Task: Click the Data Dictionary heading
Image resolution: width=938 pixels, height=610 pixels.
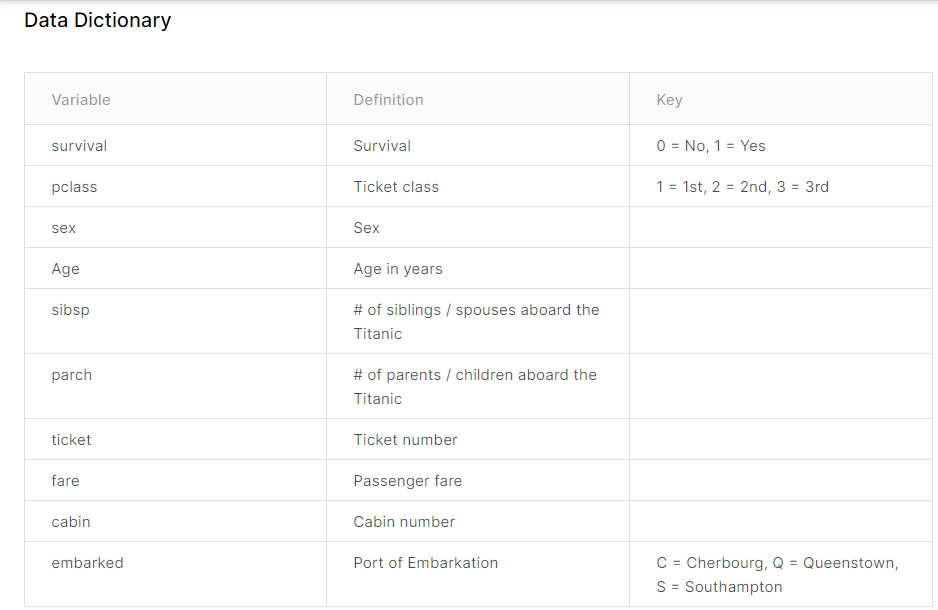Action: click(97, 20)
